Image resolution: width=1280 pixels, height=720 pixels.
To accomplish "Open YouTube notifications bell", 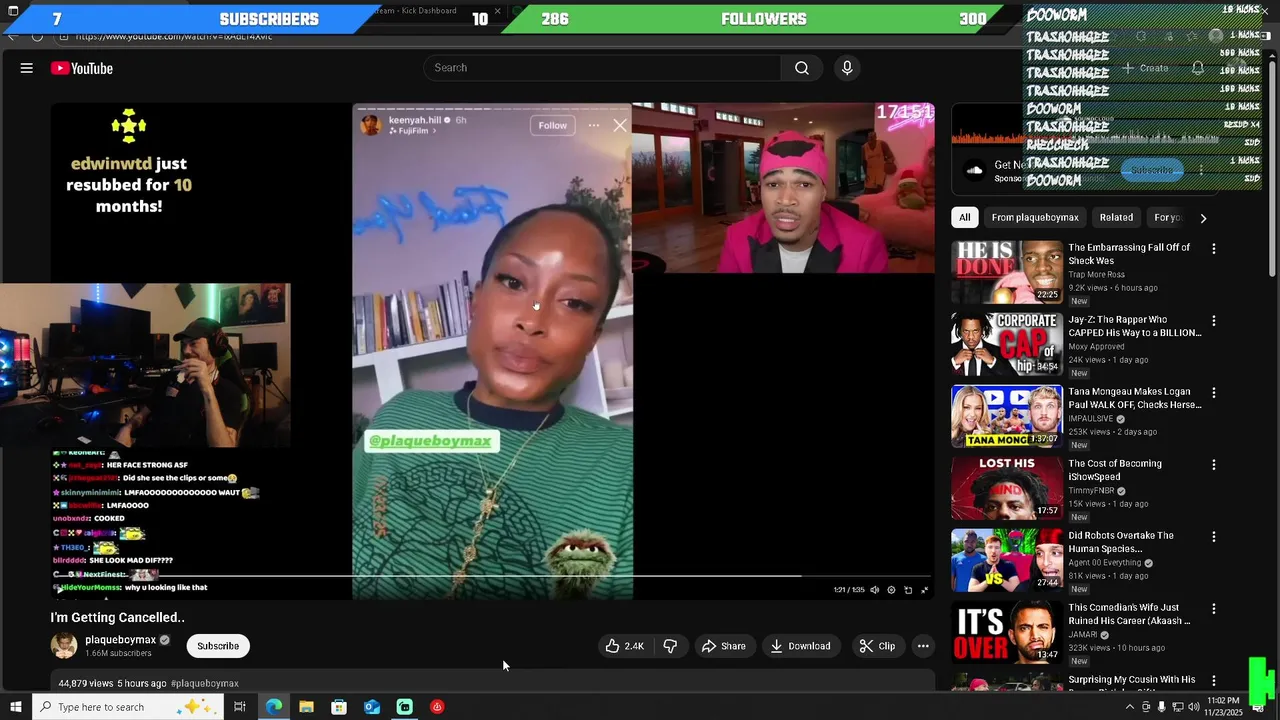I will pyautogui.click(x=1198, y=68).
